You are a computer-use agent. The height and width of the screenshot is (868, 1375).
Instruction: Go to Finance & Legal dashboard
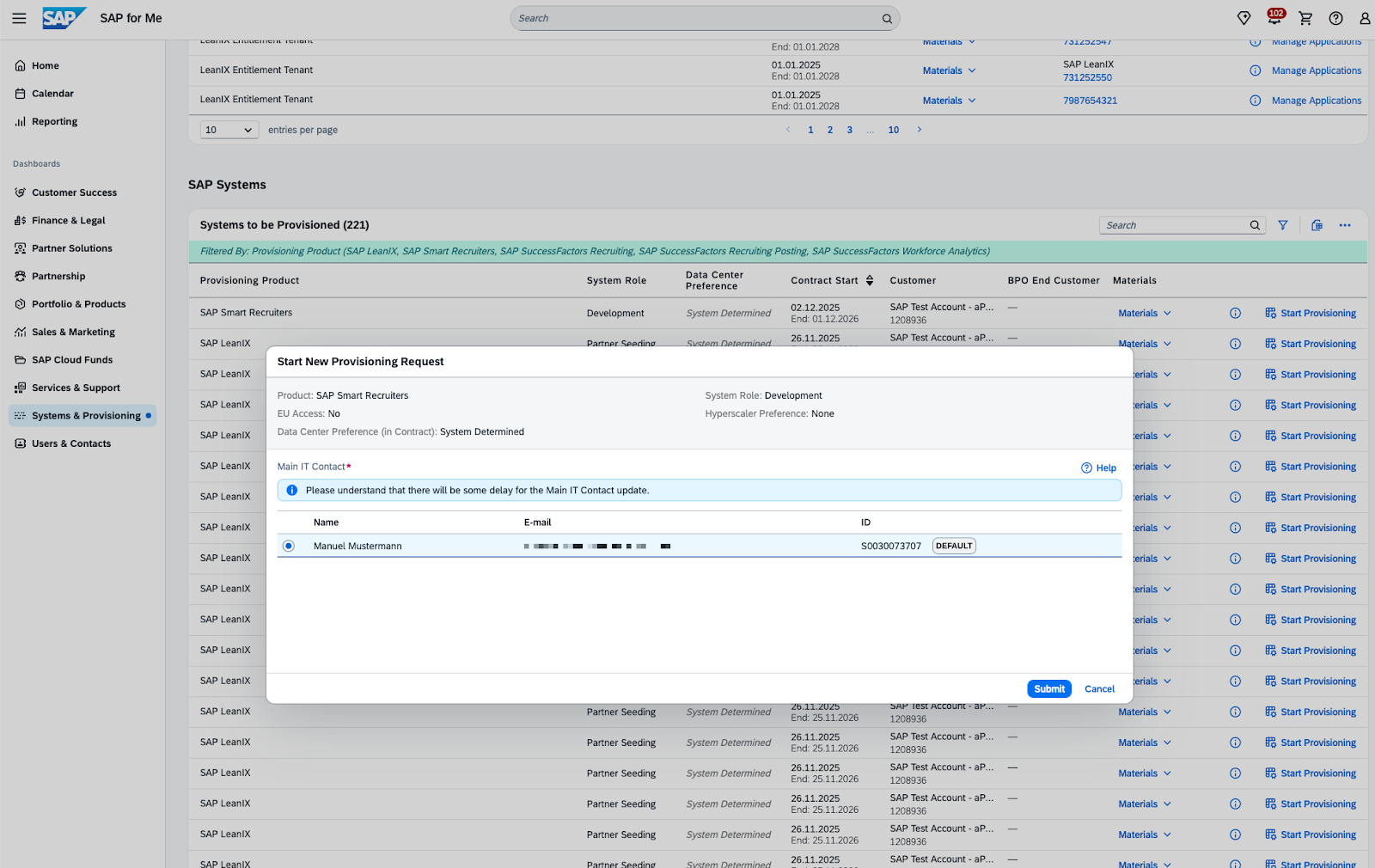(x=68, y=221)
